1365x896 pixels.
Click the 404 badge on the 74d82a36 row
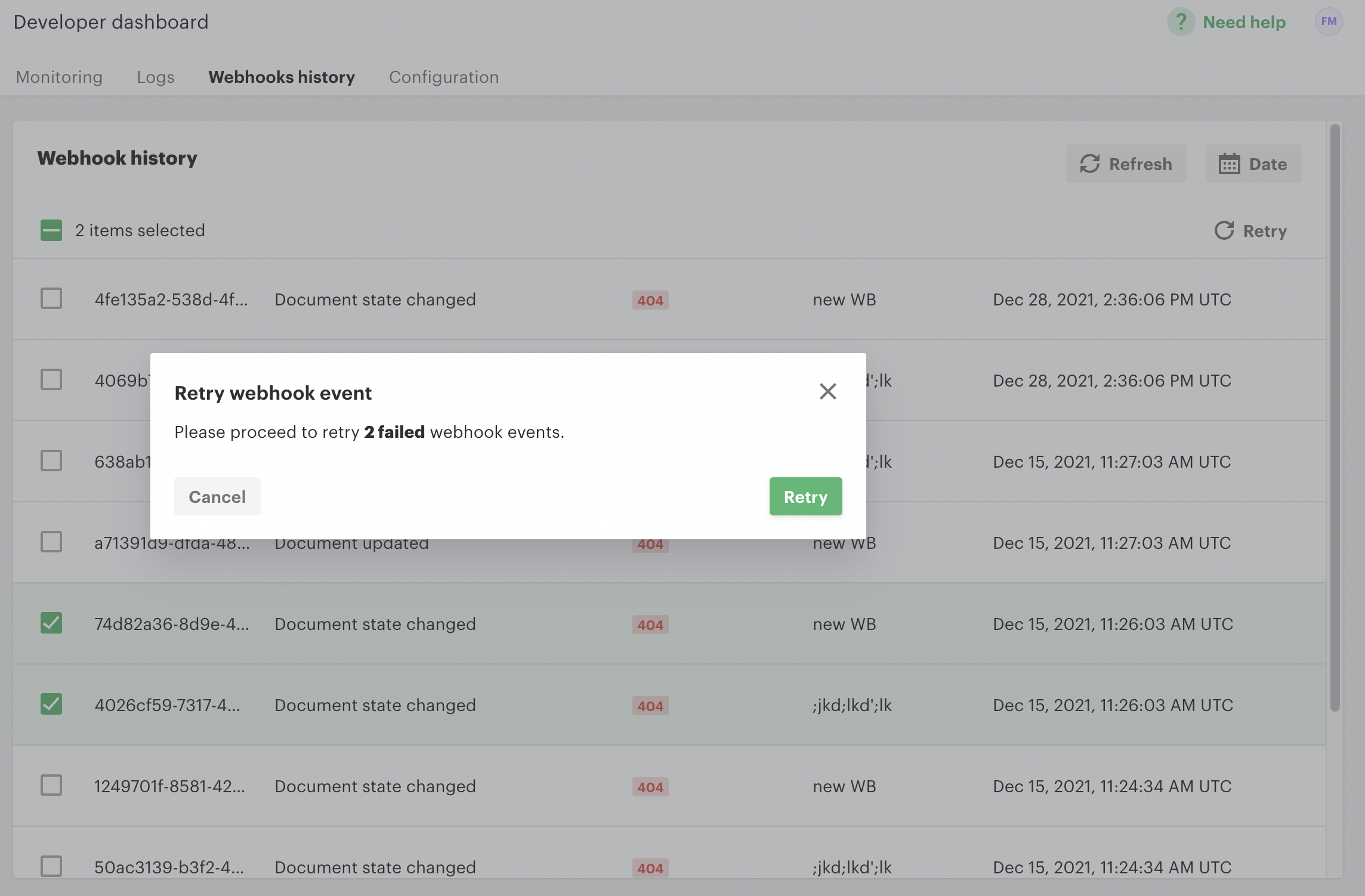pos(650,625)
